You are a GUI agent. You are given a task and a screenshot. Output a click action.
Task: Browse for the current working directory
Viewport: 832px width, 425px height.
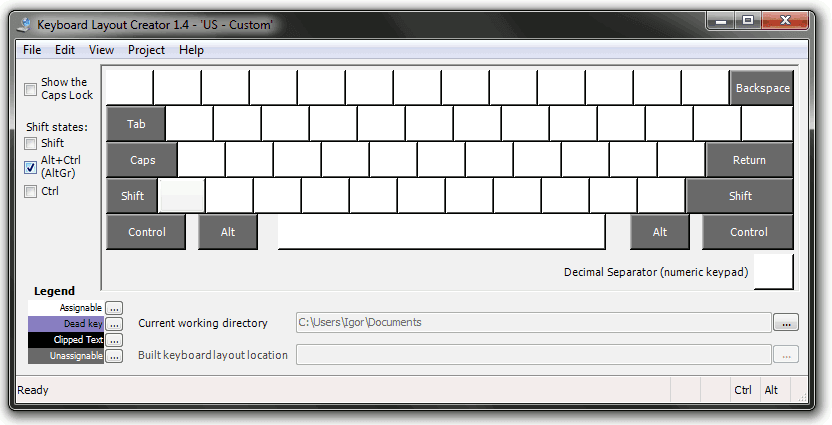coord(786,323)
